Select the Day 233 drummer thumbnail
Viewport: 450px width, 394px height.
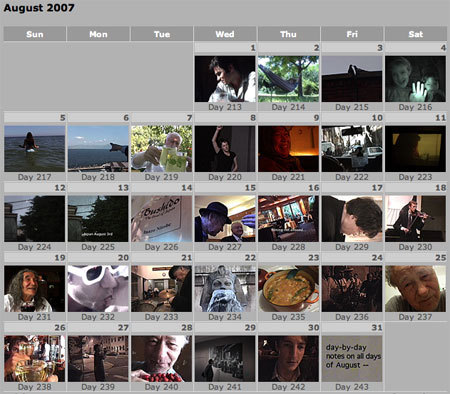tap(162, 289)
